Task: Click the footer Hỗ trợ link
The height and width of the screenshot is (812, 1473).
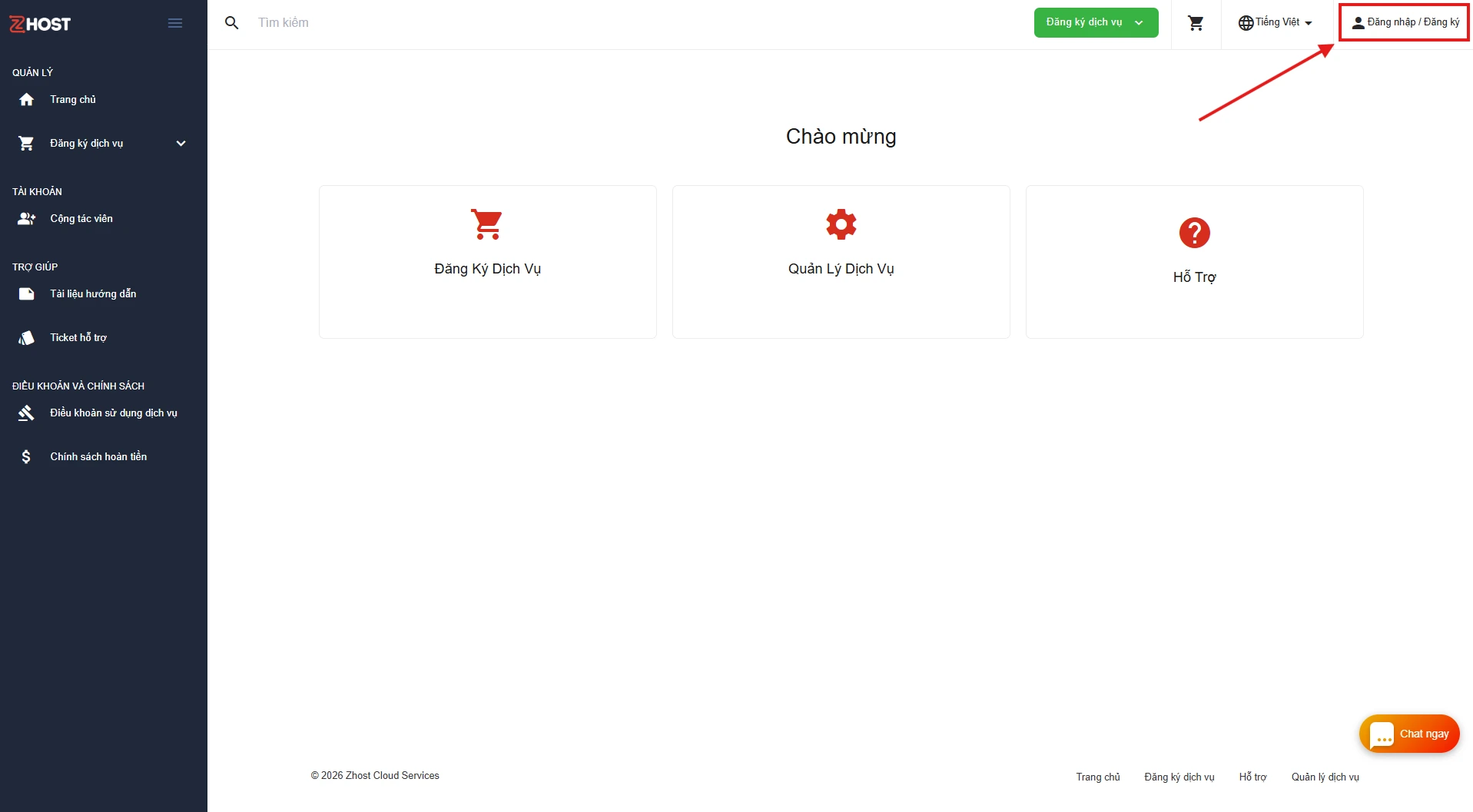Action: [x=1252, y=777]
